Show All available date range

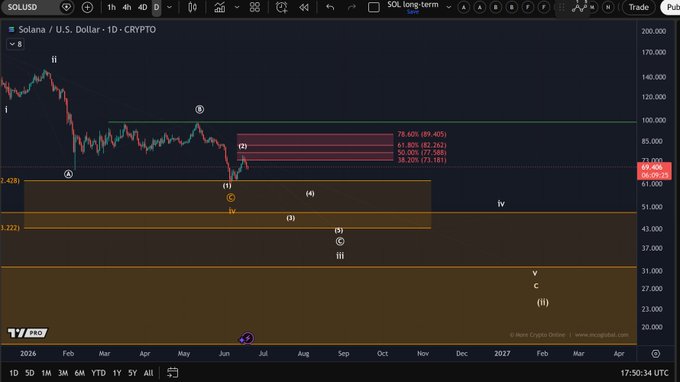click(148, 373)
